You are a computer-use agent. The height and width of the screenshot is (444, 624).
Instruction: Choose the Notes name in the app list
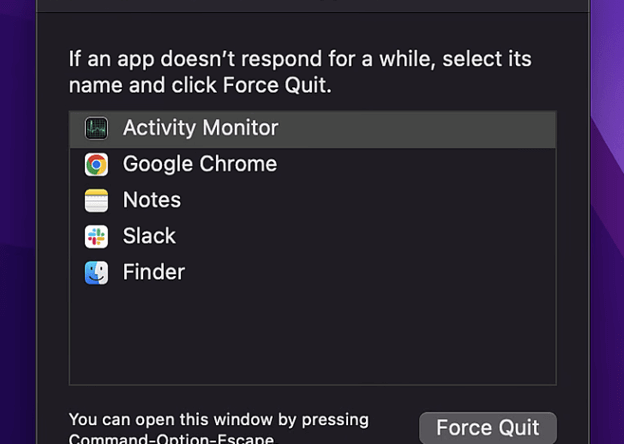pyautogui.click(x=151, y=200)
